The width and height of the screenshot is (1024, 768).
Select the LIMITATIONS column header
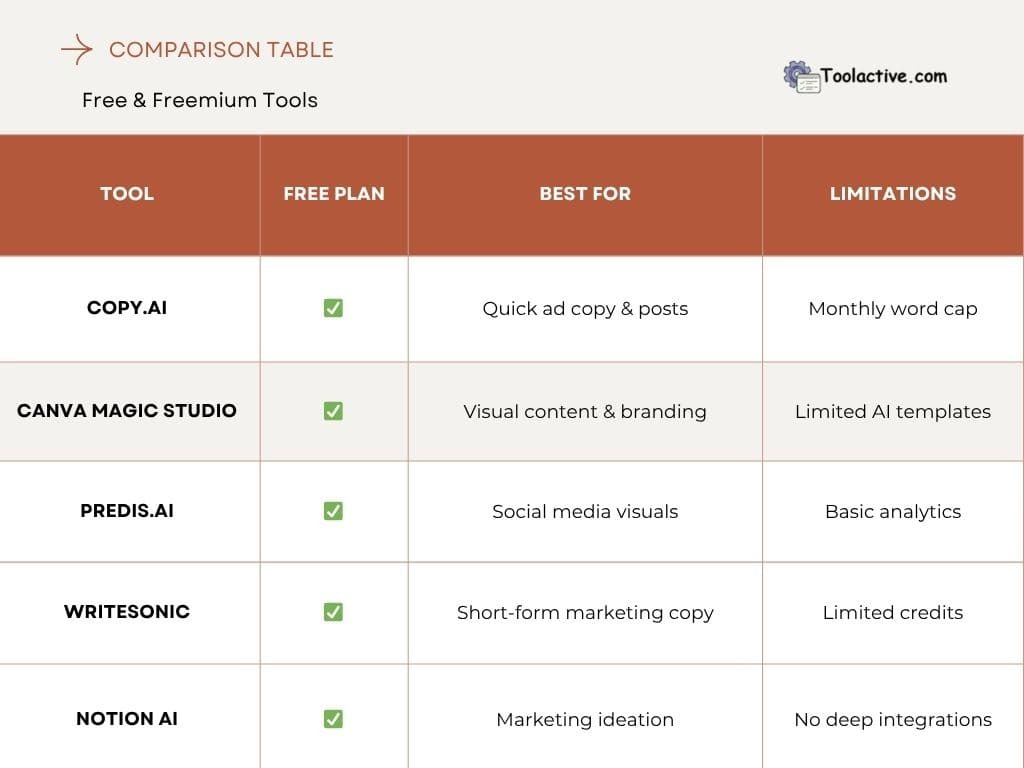pos(892,193)
